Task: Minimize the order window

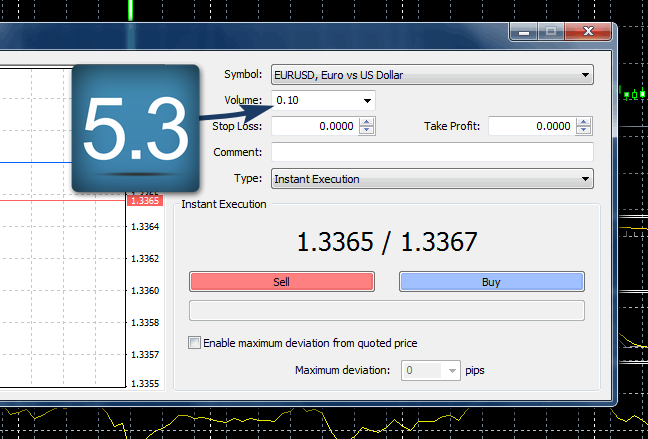Action: pos(524,33)
